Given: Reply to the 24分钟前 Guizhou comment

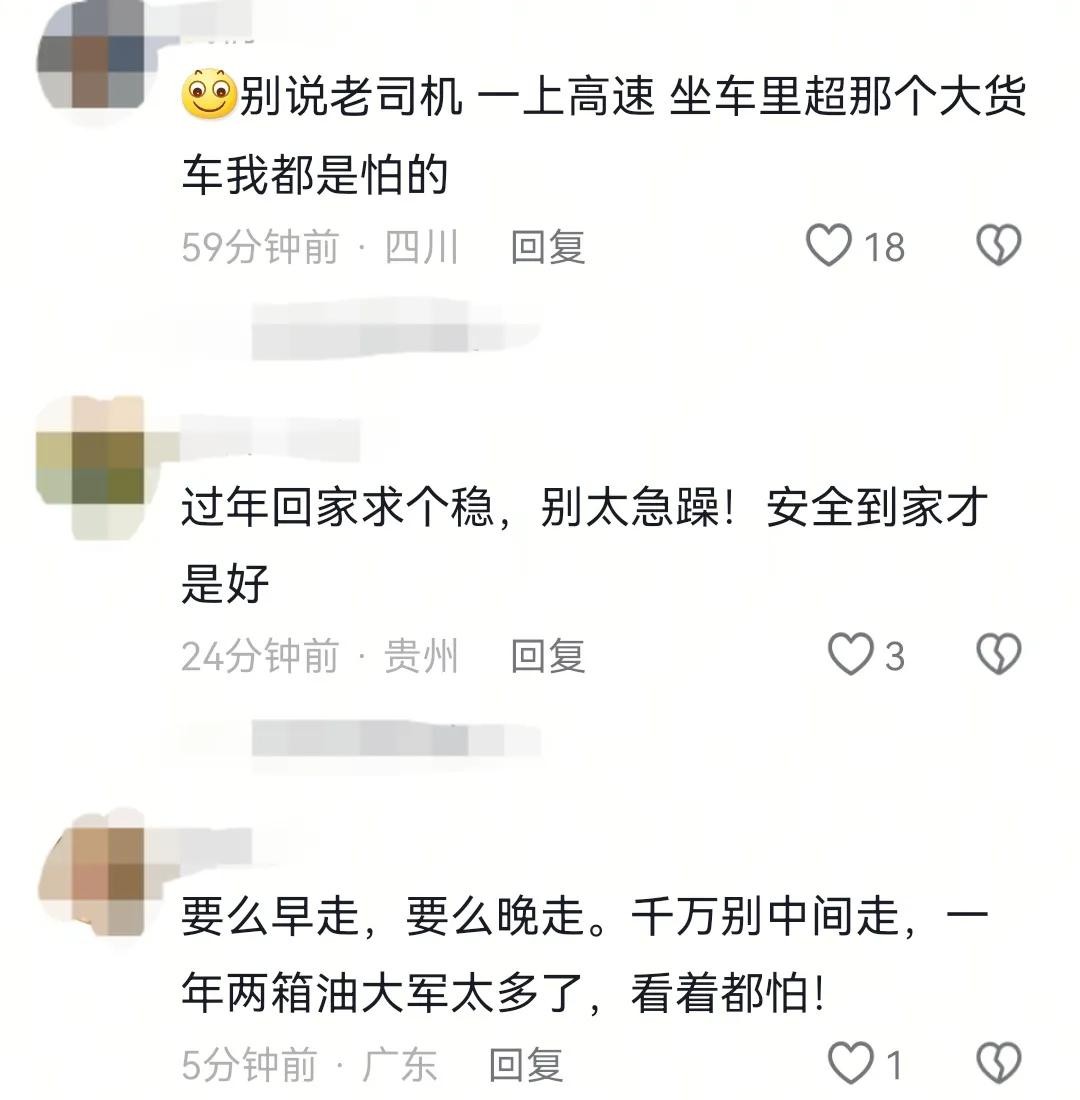Looking at the screenshot, I should pos(547,656).
